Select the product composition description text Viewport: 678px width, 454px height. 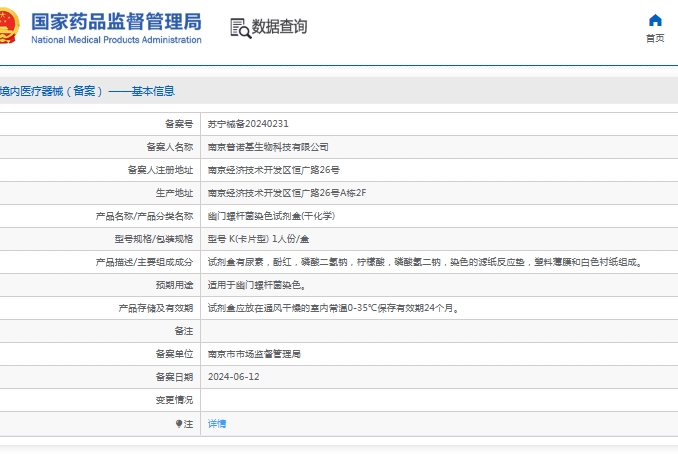click(x=425, y=262)
